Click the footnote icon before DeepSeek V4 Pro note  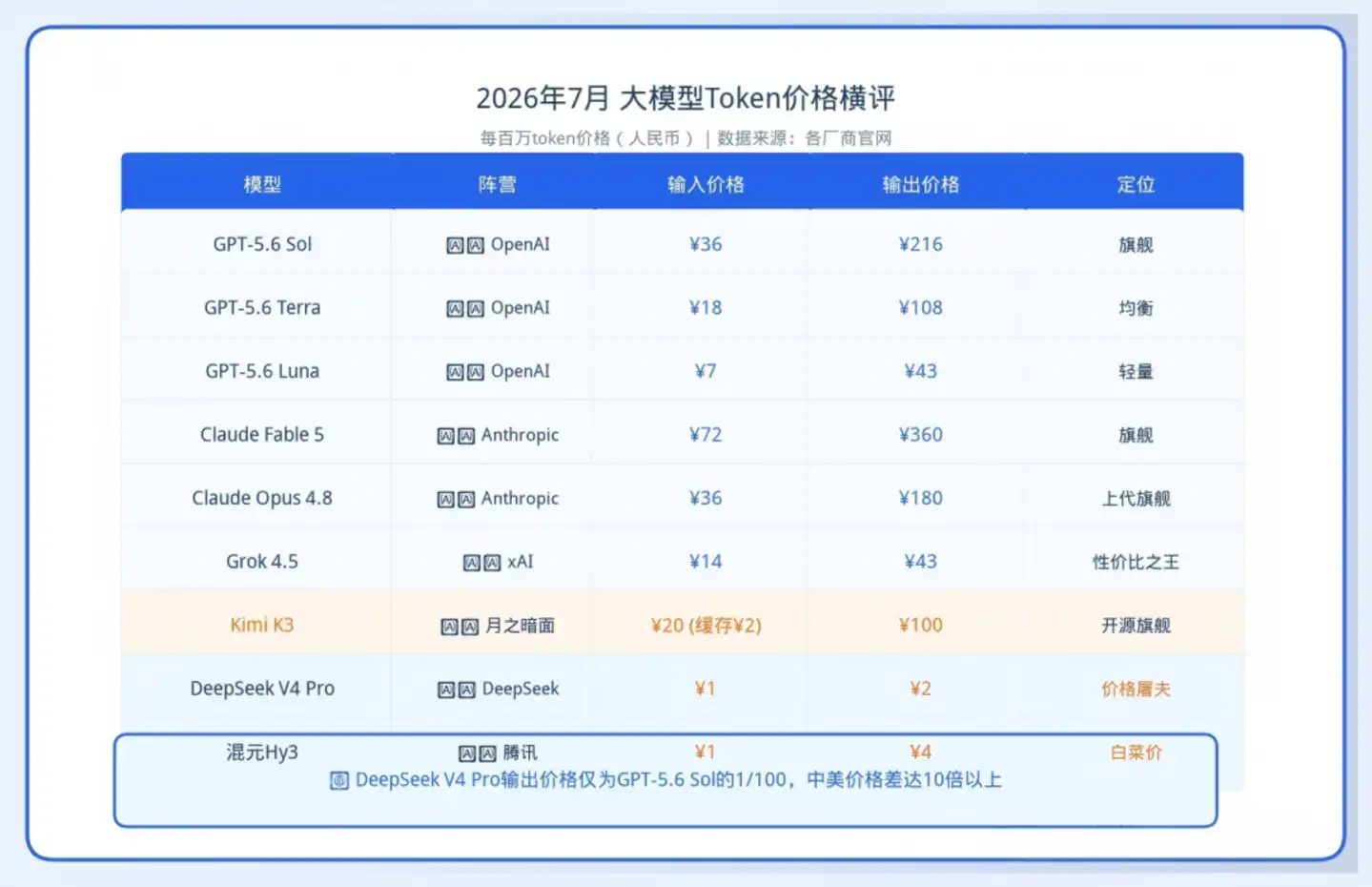pos(339,780)
